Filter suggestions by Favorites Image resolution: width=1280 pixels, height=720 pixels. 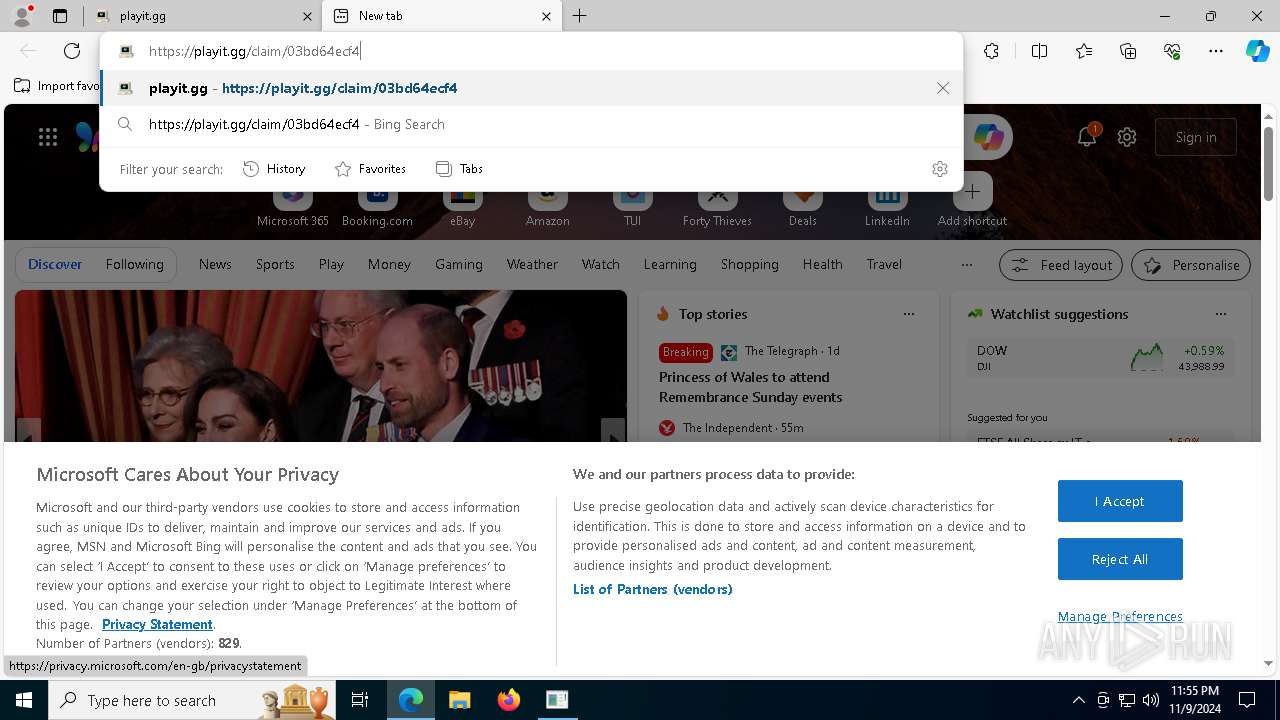coord(370,169)
